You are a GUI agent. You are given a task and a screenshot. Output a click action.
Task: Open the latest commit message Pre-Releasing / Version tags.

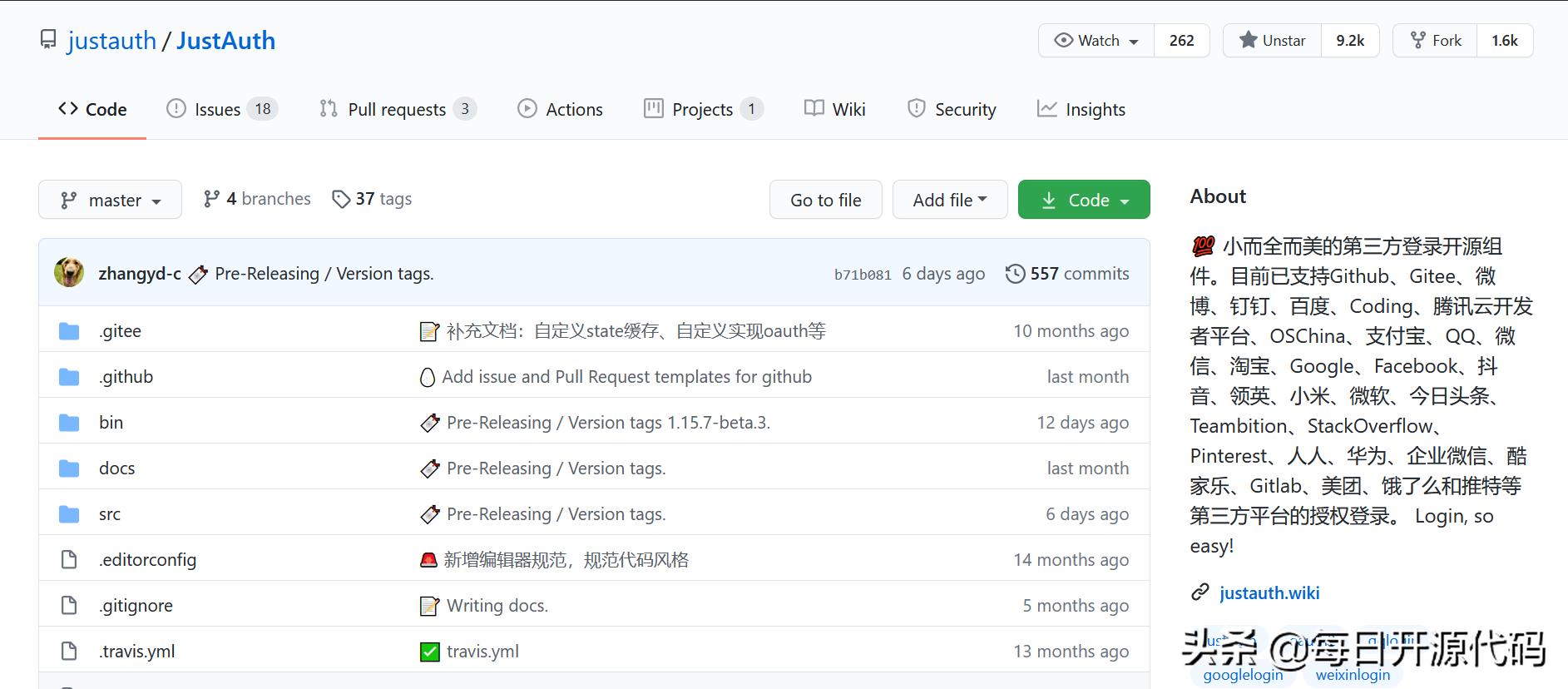tap(324, 274)
